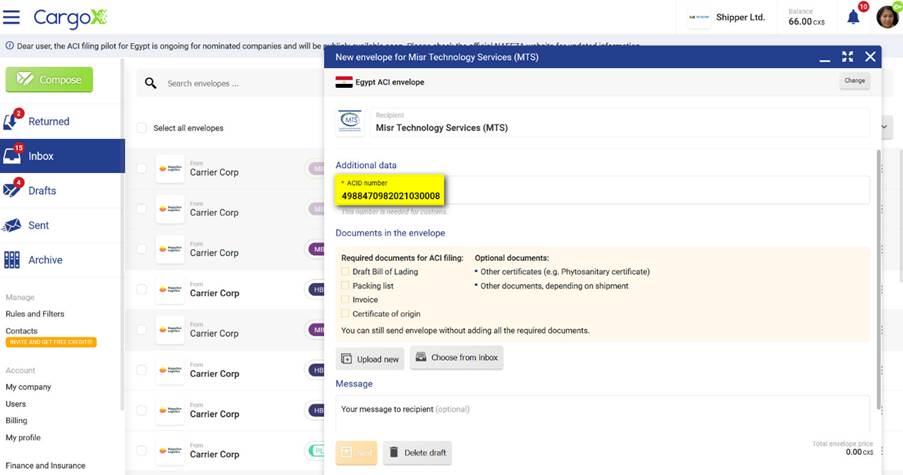Open the last Carrier Corp envelope row

pos(225,451)
